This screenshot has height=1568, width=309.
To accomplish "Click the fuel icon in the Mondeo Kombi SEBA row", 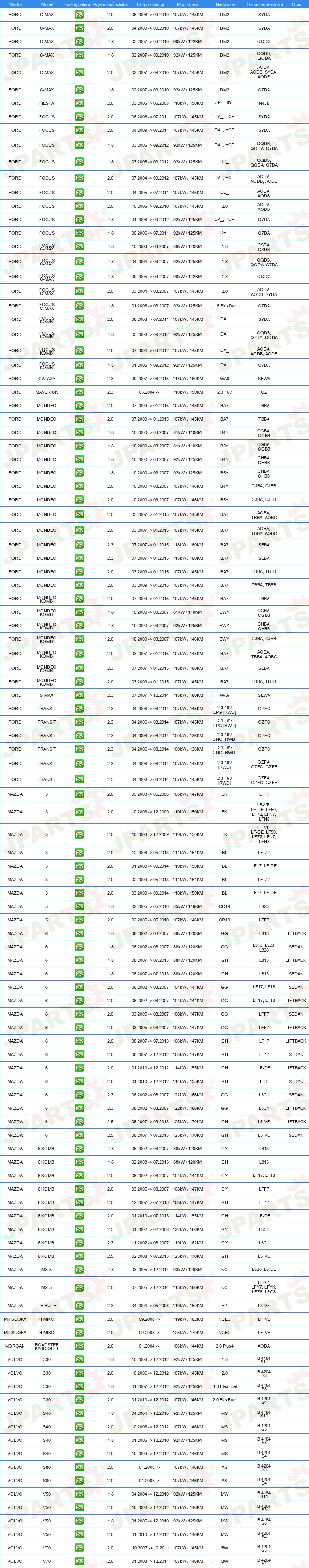I will (x=79, y=668).
